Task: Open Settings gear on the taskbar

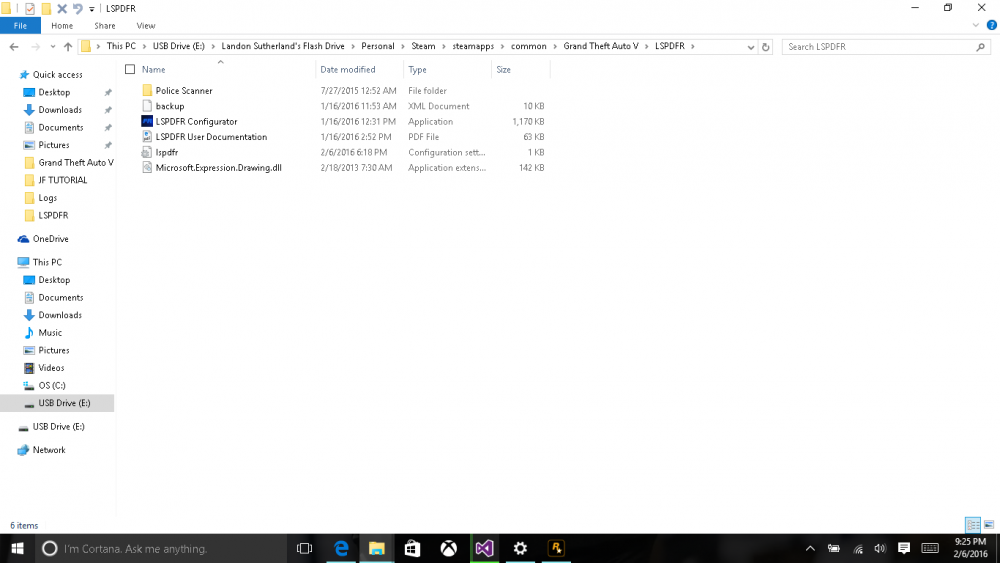Action: [520, 548]
